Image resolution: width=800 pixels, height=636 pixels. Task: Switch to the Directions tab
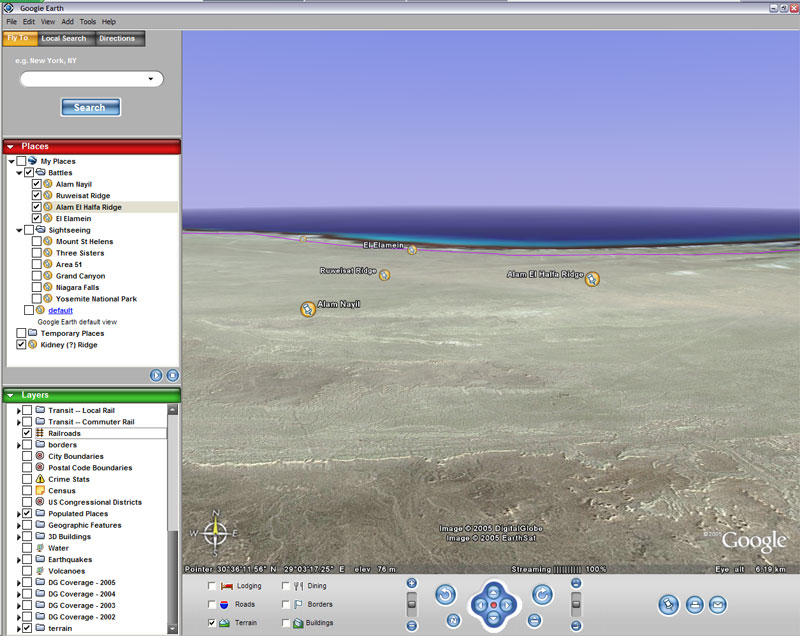[117, 39]
